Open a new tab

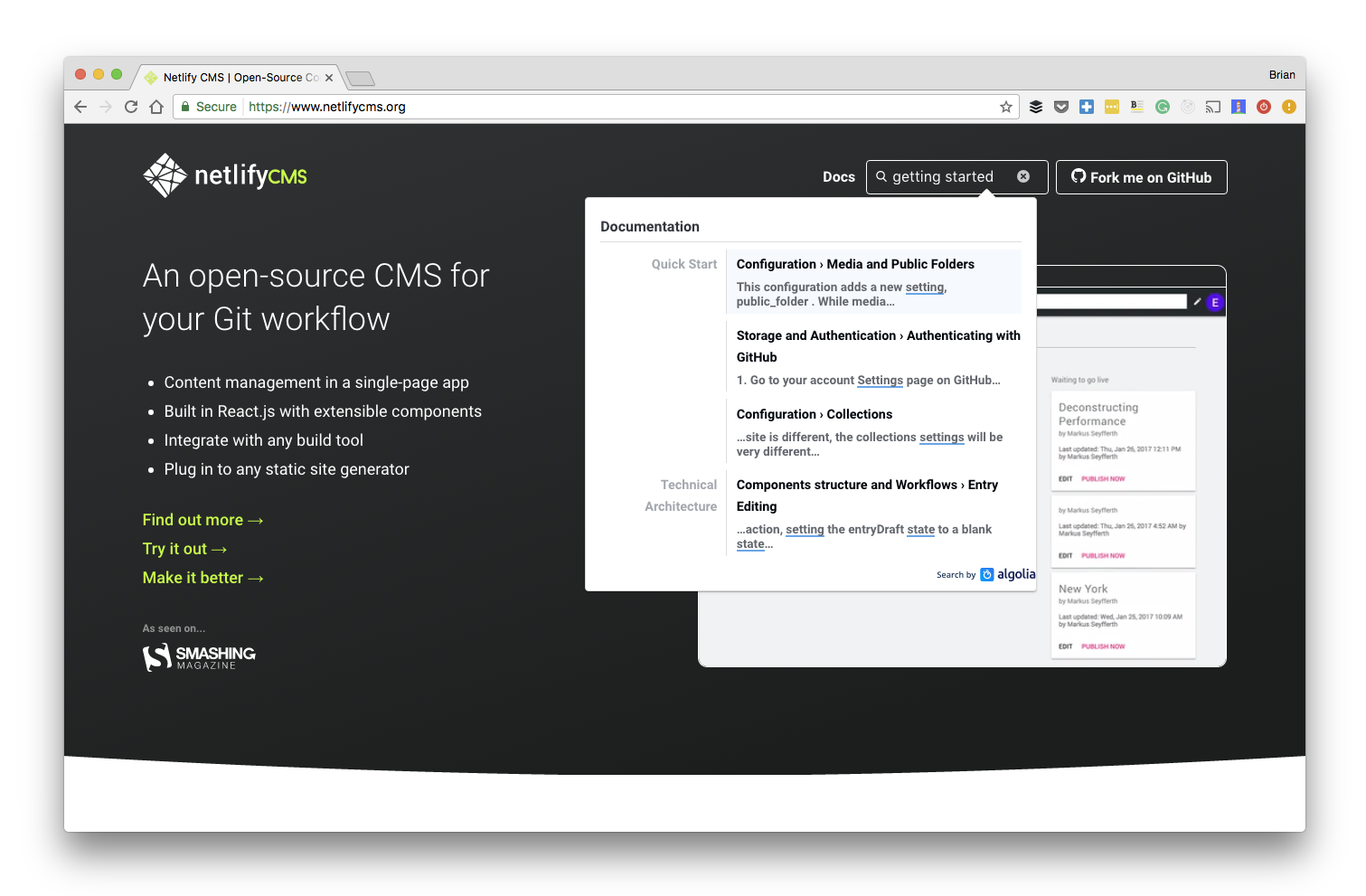(x=360, y=79)
